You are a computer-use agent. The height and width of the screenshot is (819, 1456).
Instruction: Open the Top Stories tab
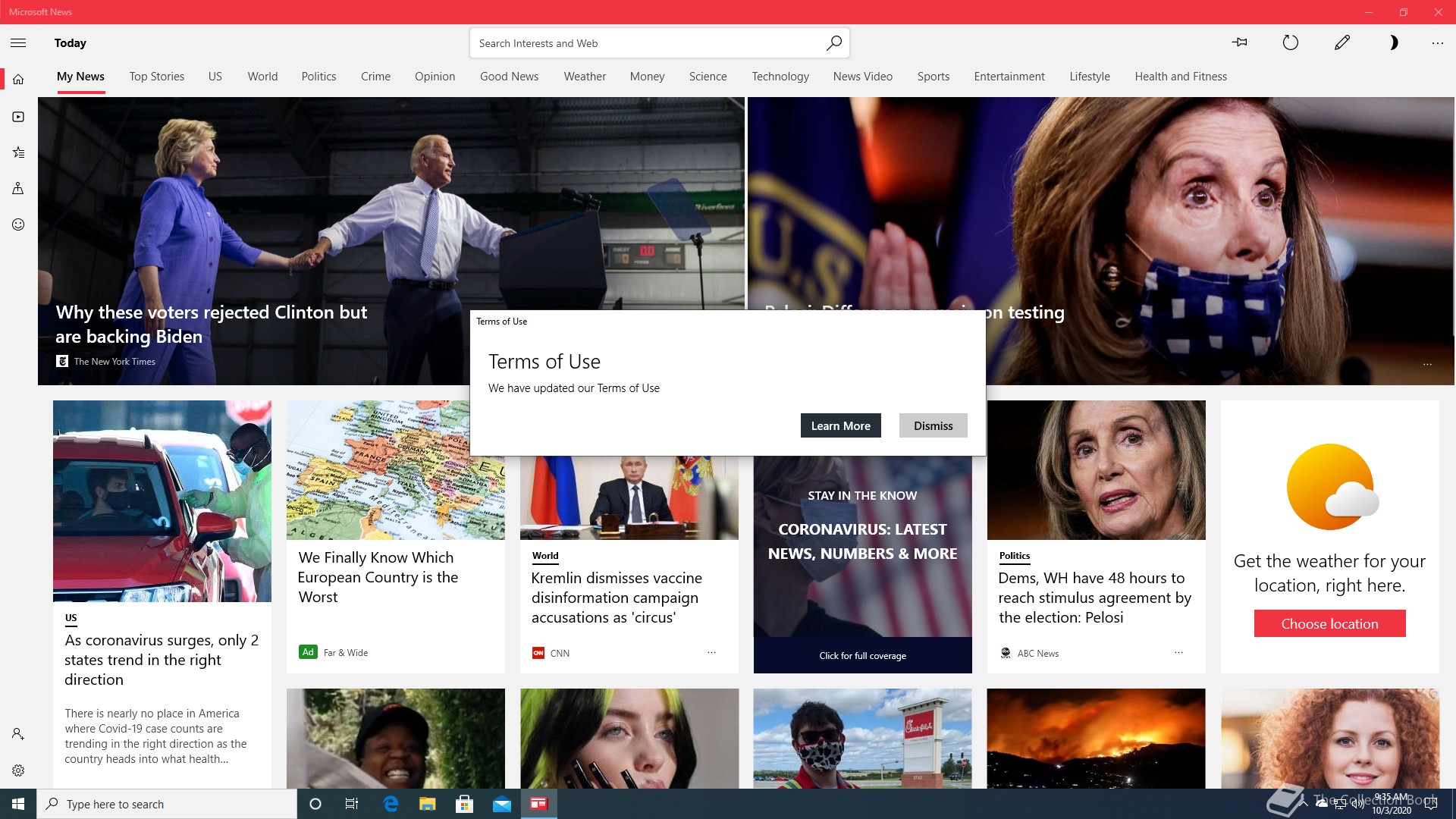pyautogui.click(x=156, y=77)
